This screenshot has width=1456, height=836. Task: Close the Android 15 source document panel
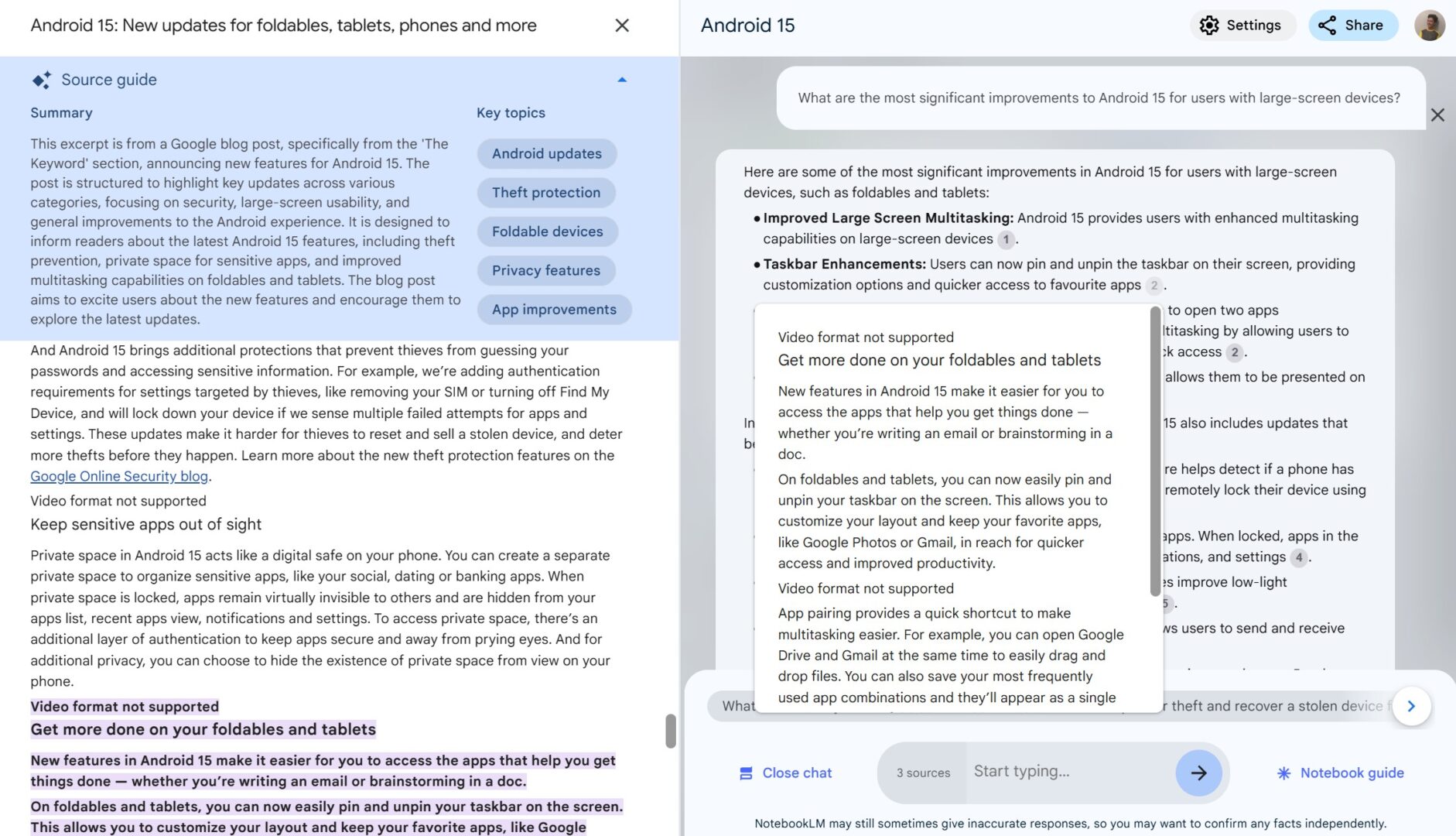pyautogui.click(x=621, y=25)
